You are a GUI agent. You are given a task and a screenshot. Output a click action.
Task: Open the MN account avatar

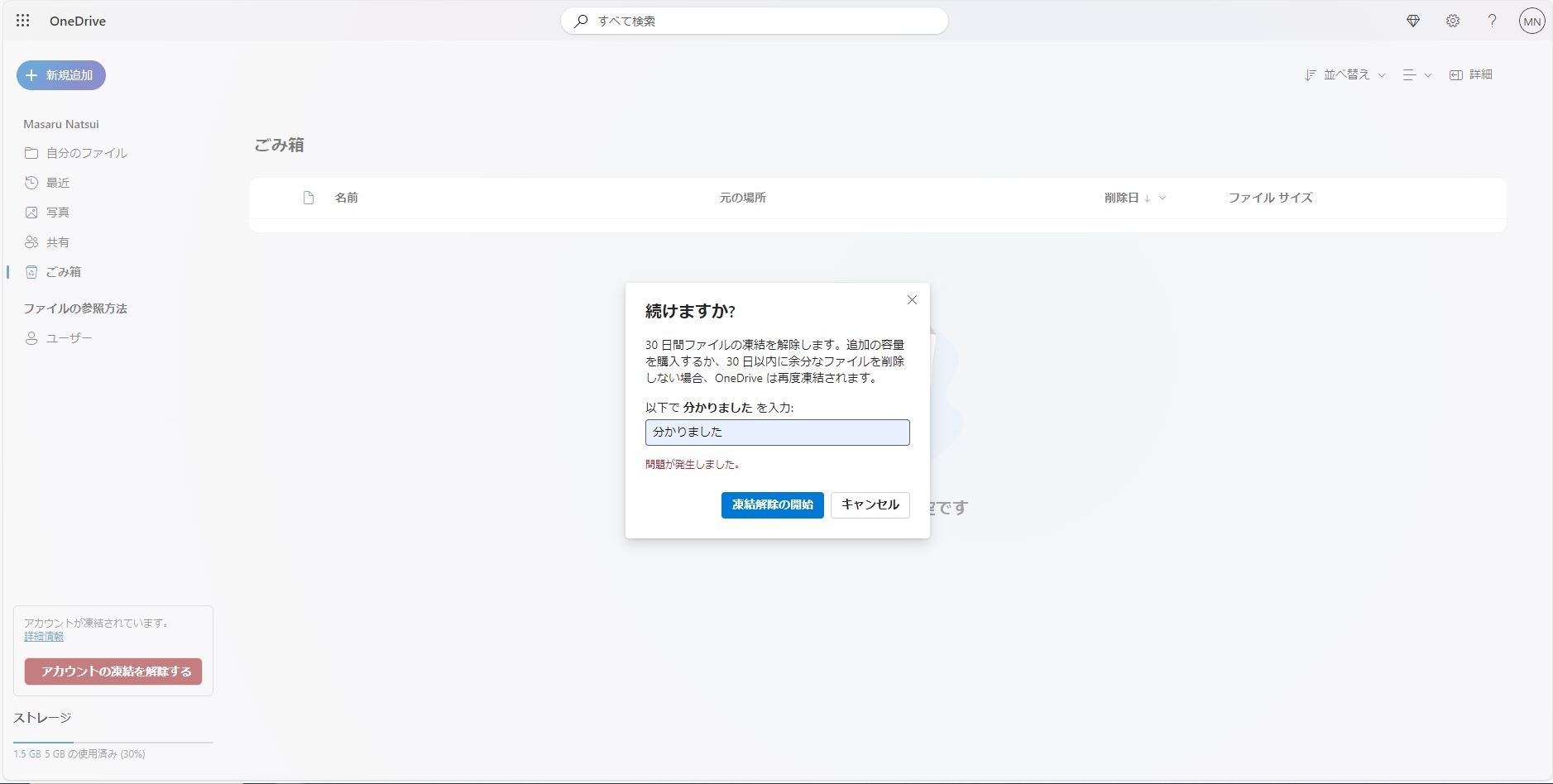[1531, 21]
